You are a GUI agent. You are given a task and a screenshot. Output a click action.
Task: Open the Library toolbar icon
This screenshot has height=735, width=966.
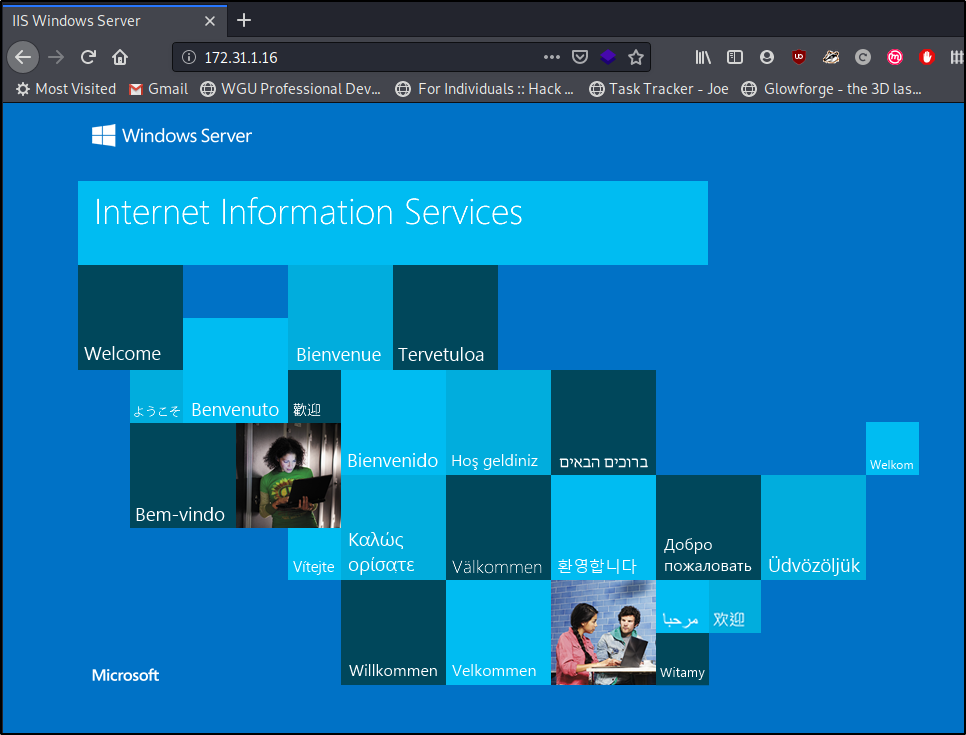coord(703,57)
